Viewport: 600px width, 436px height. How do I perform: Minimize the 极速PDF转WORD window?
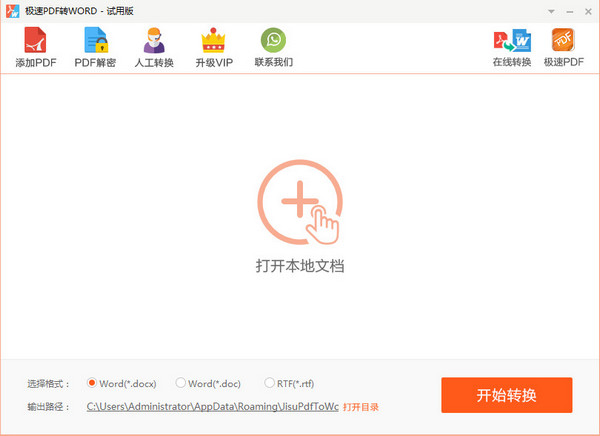tap(570, 12)
